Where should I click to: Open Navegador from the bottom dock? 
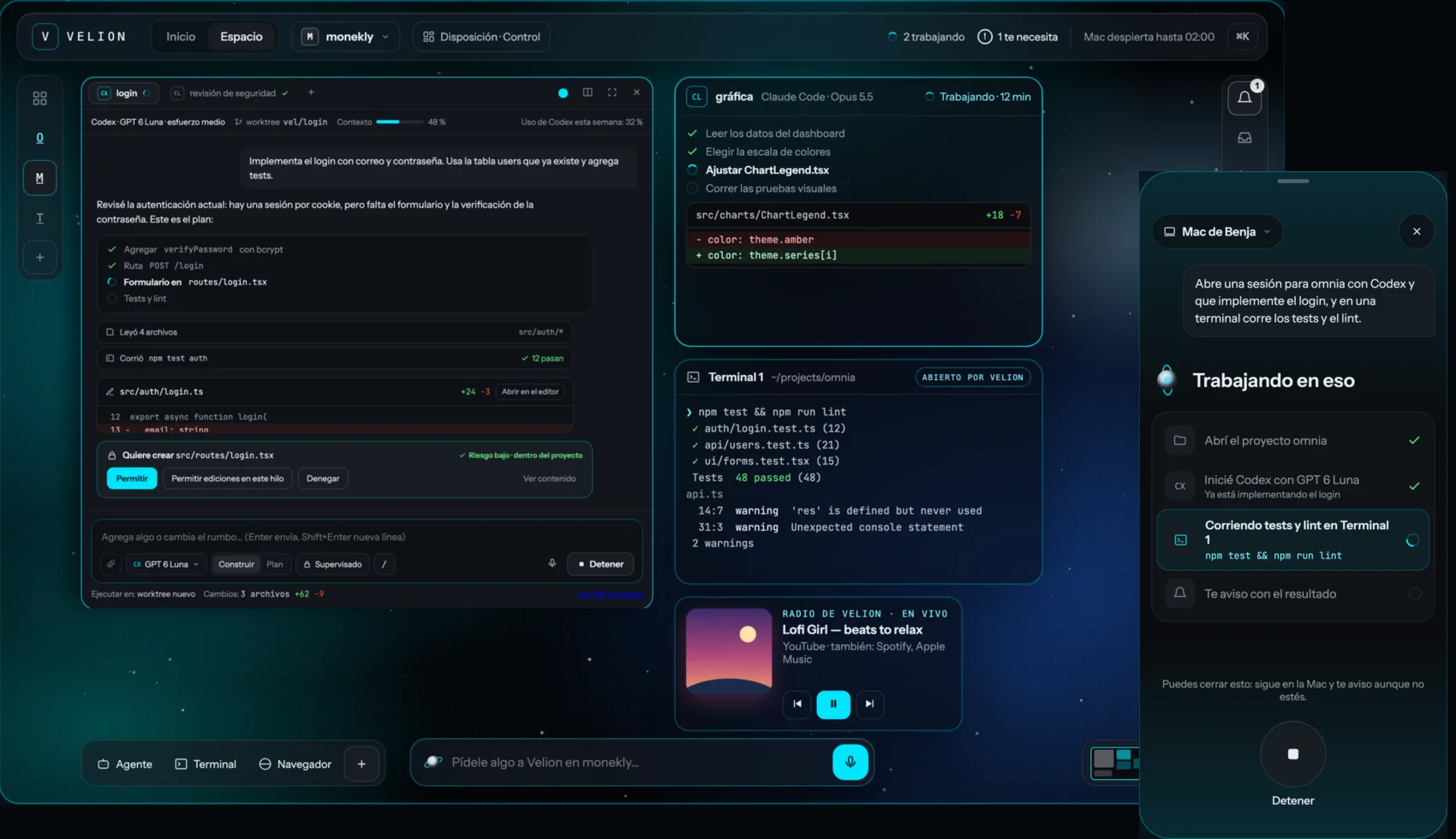(x=295, y=764)
